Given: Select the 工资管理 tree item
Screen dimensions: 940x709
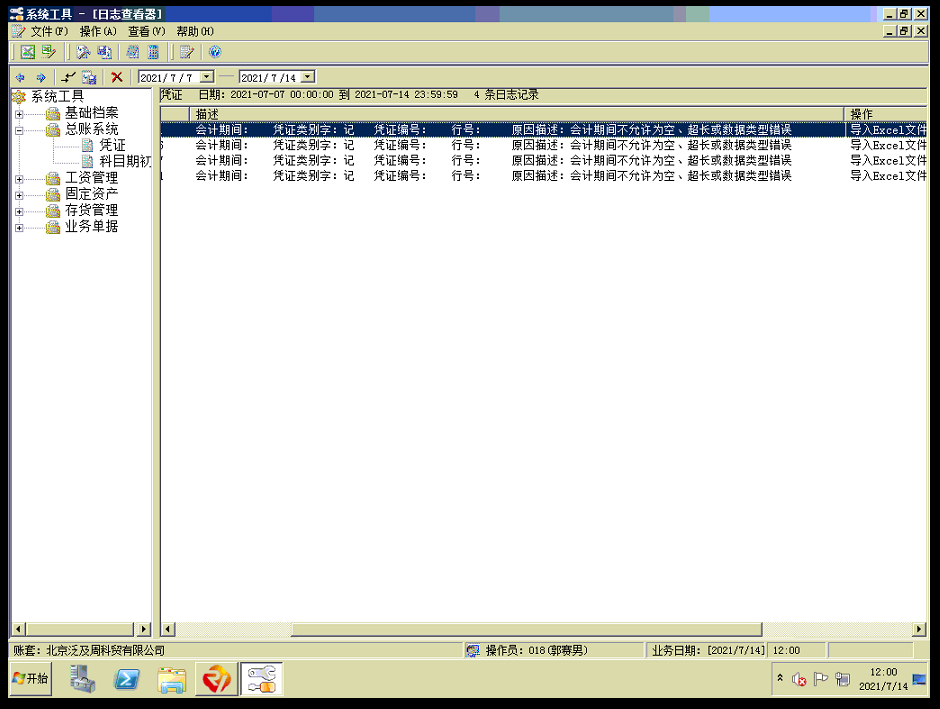Looking at the screenshot, I should click(91, 178).
